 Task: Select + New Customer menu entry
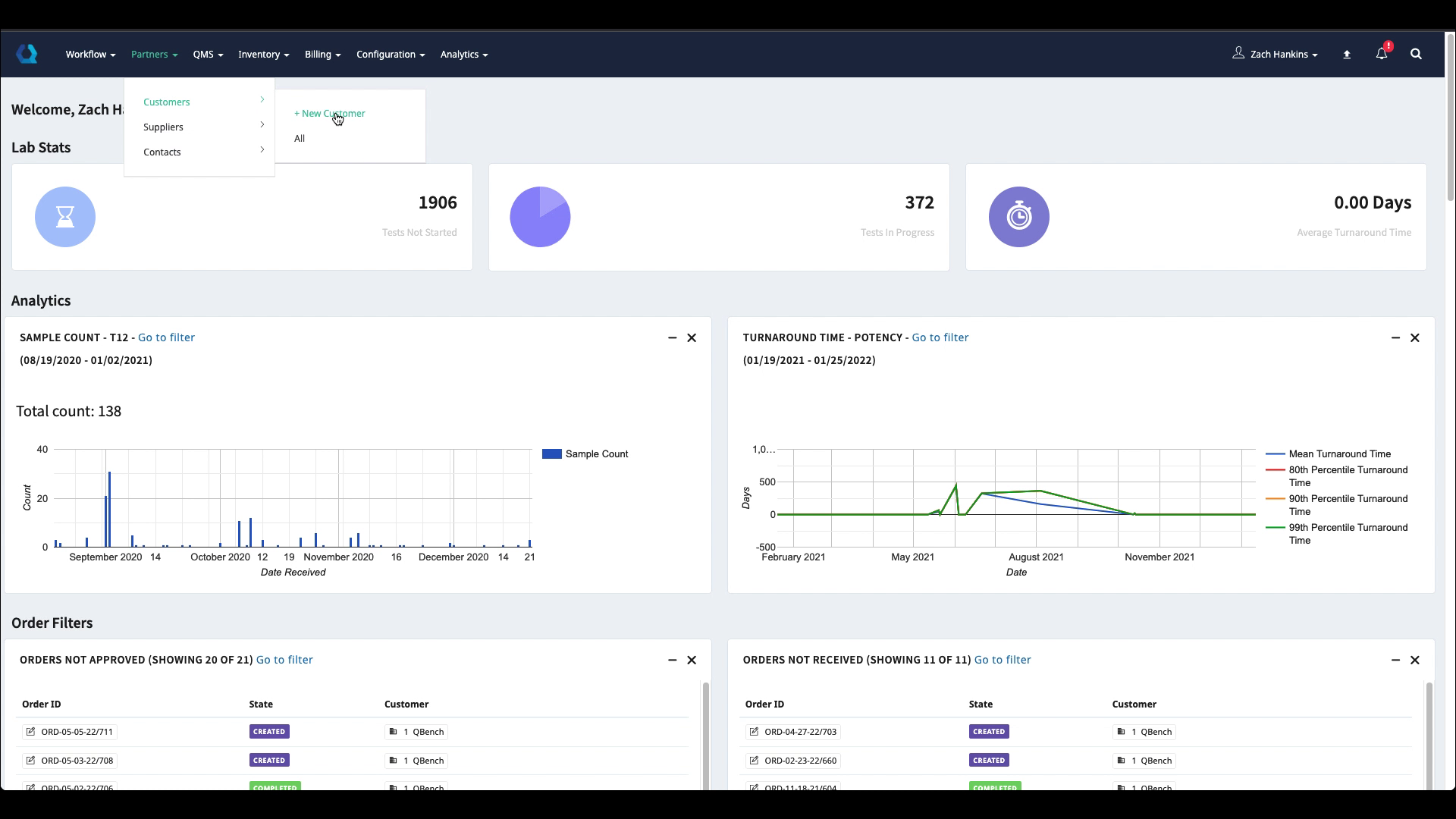pyautogui.click(x=329, y=113)
